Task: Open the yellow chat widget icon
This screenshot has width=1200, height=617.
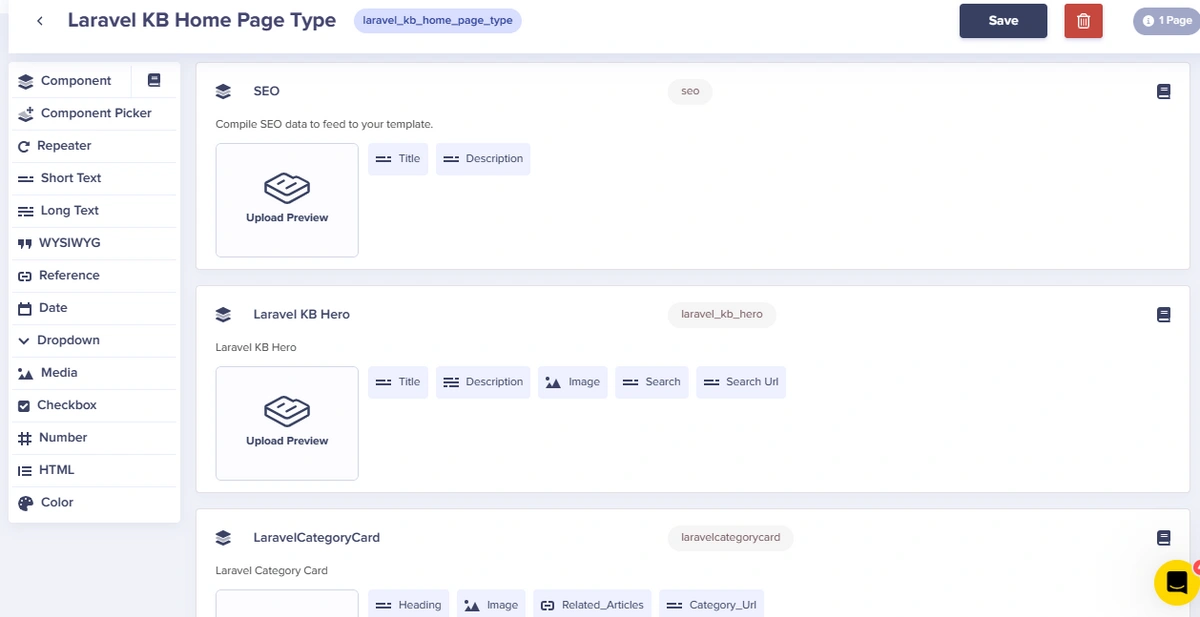Action: coord(1176,583)
